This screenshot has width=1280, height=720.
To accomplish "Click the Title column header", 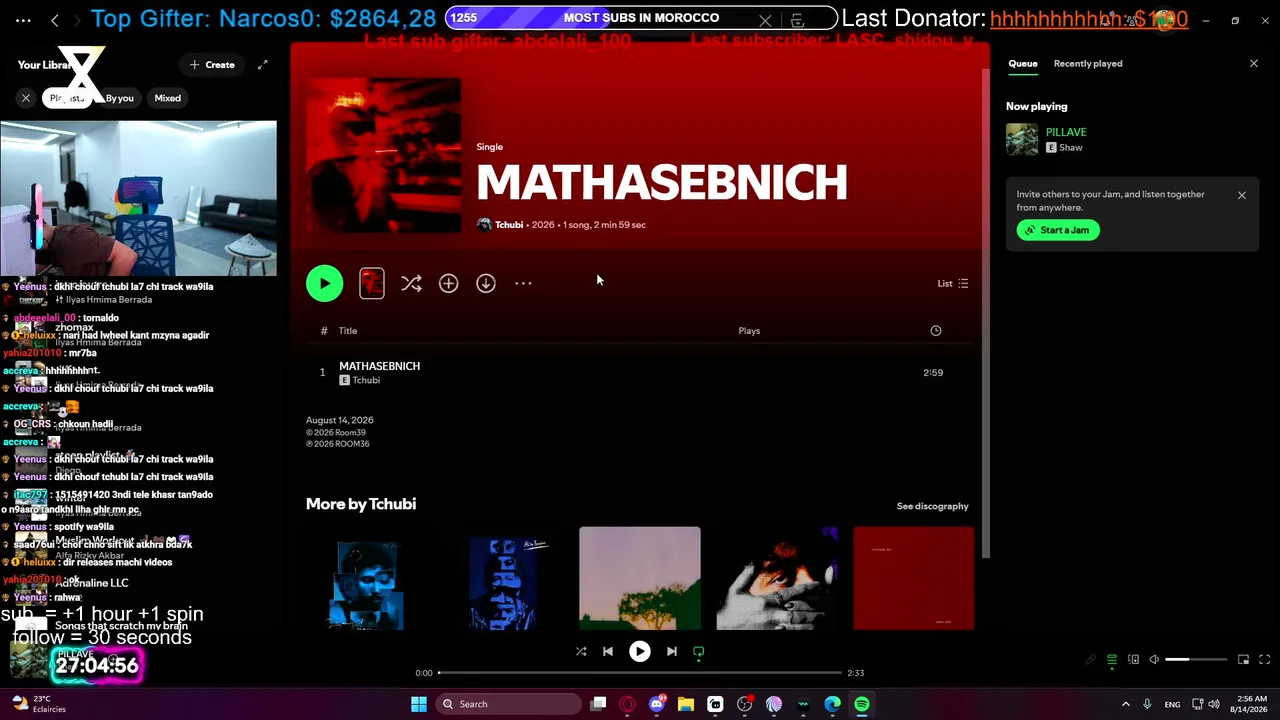I will click(x=347, y=331).
